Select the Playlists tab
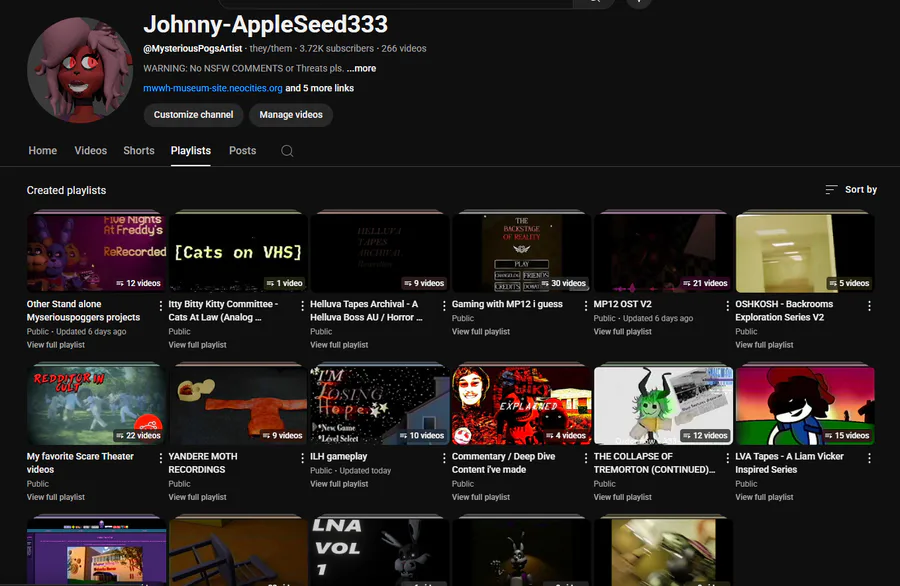The width and height of the screenshot is (900, 586). (x=191, y=150)
